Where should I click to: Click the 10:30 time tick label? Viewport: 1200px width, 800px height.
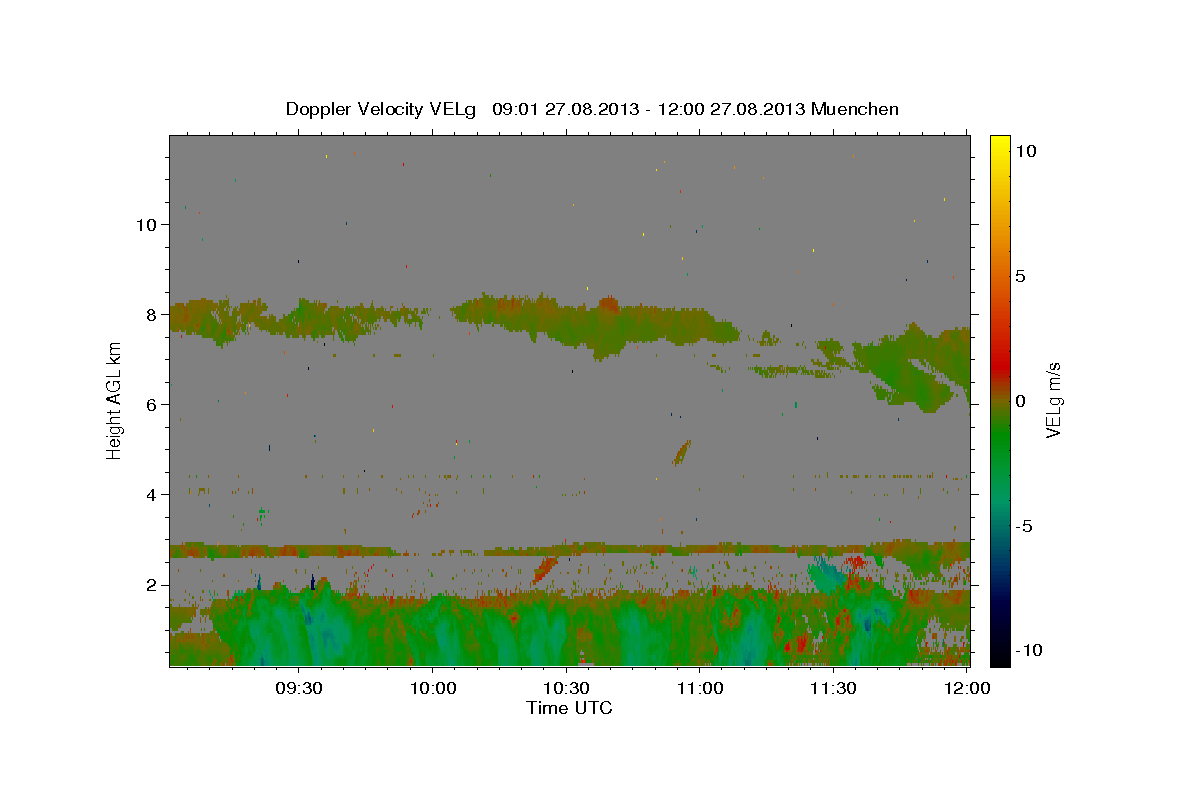[566, 689]
